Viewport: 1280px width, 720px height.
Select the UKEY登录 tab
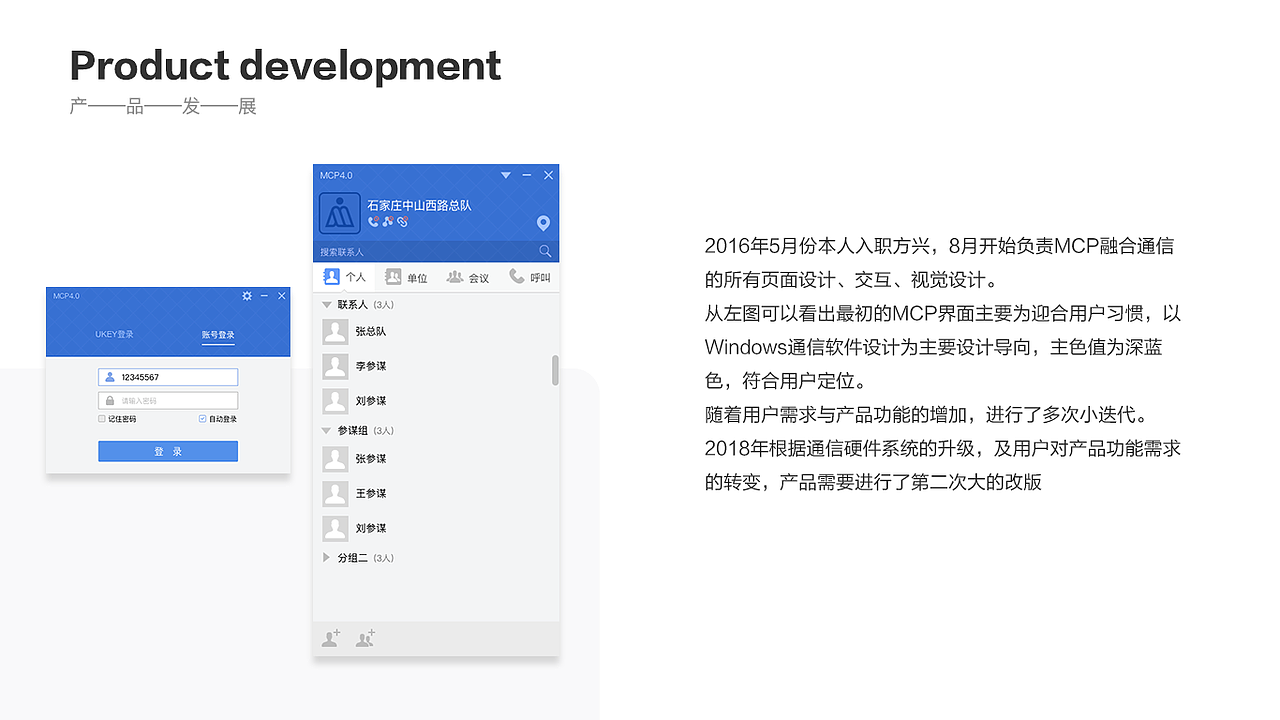tap(114, 334)
